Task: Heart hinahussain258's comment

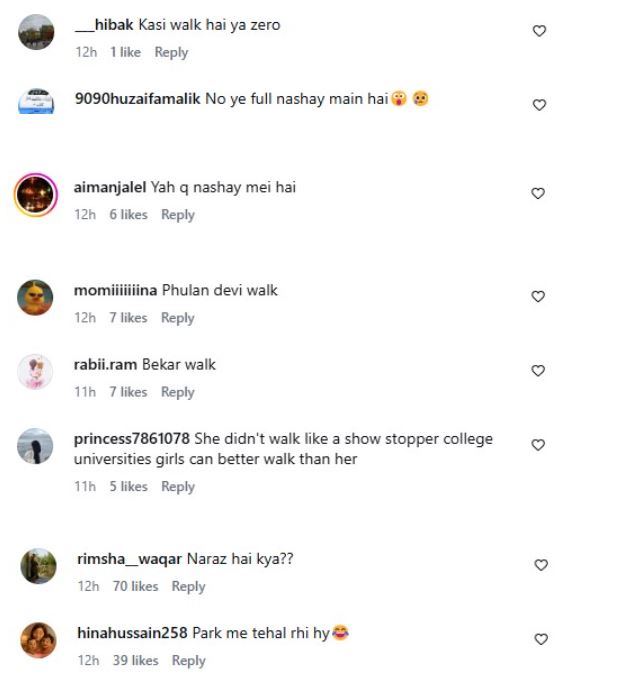Action: pos(541,639)
